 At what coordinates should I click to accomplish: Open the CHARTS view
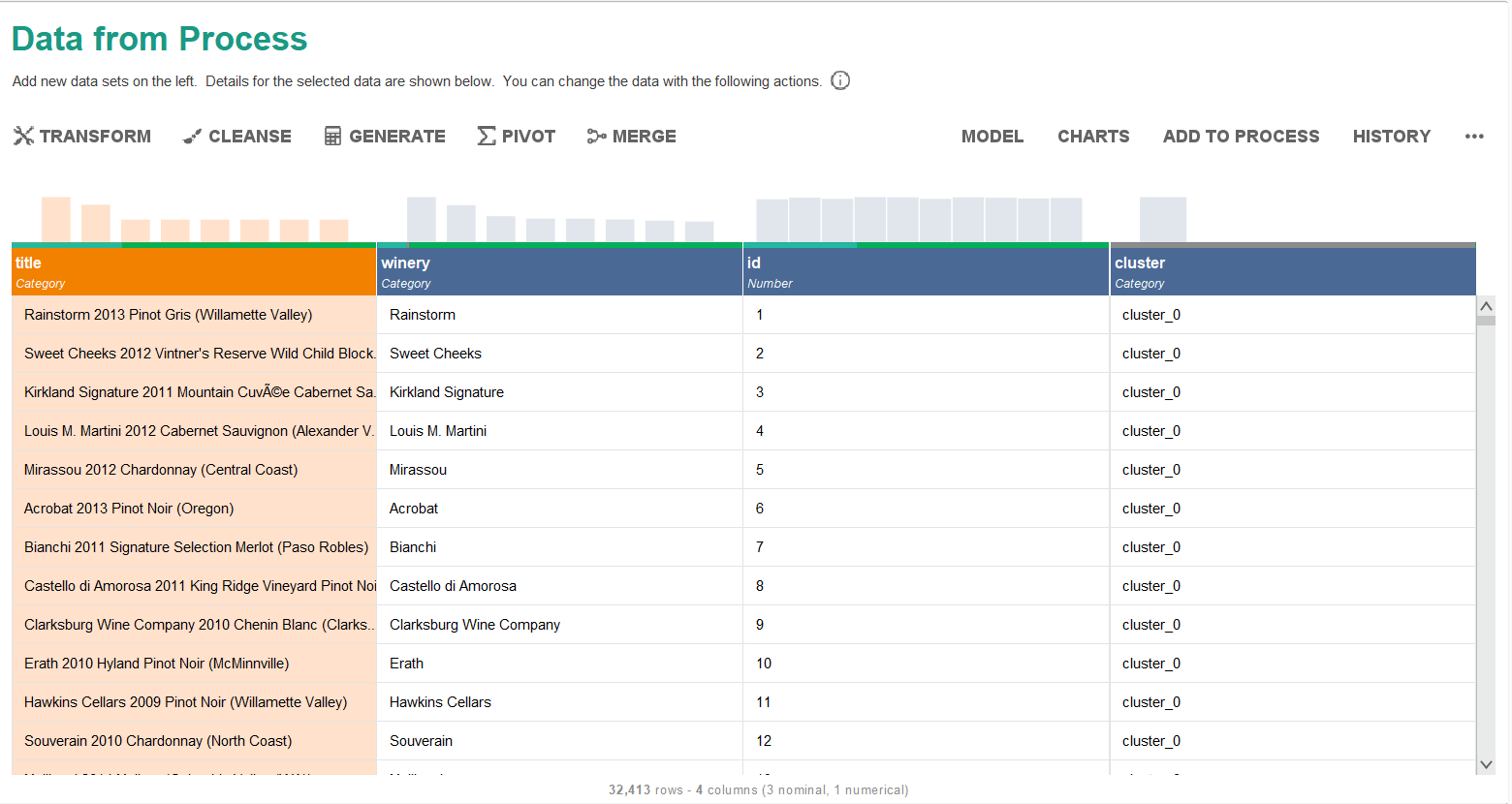[1093, 137]
